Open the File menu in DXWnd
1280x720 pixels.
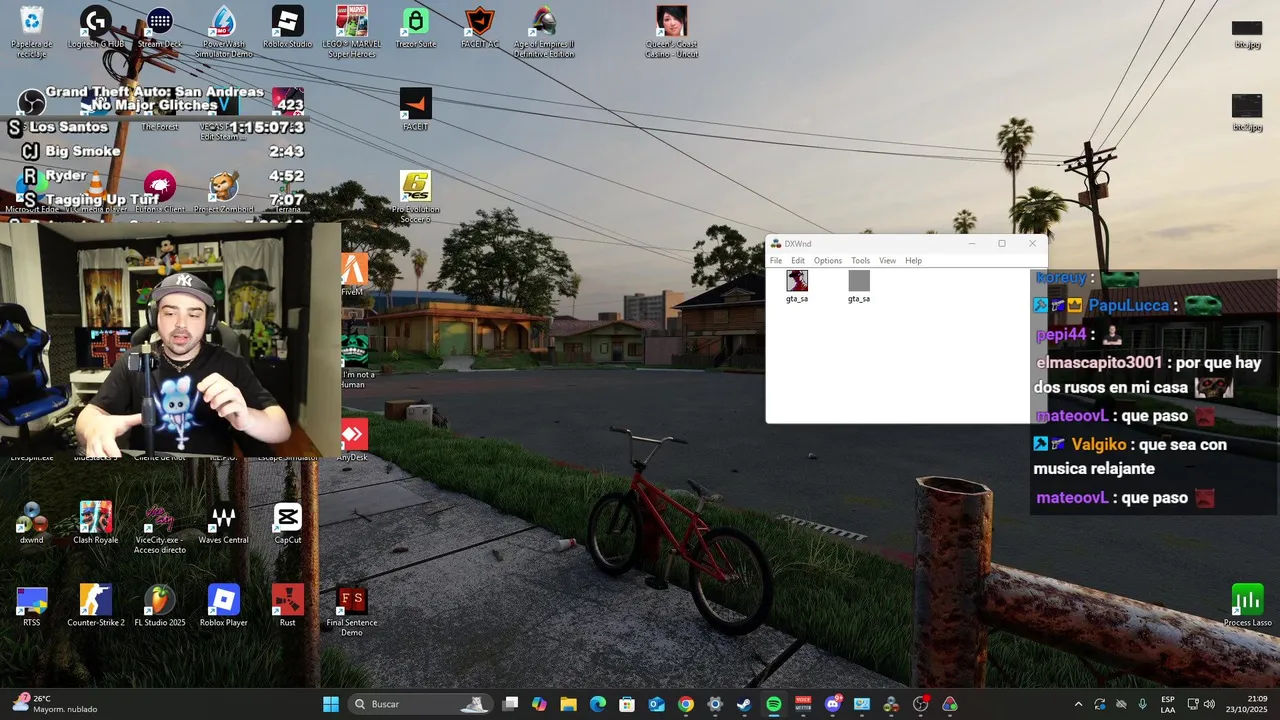(776, 260)
